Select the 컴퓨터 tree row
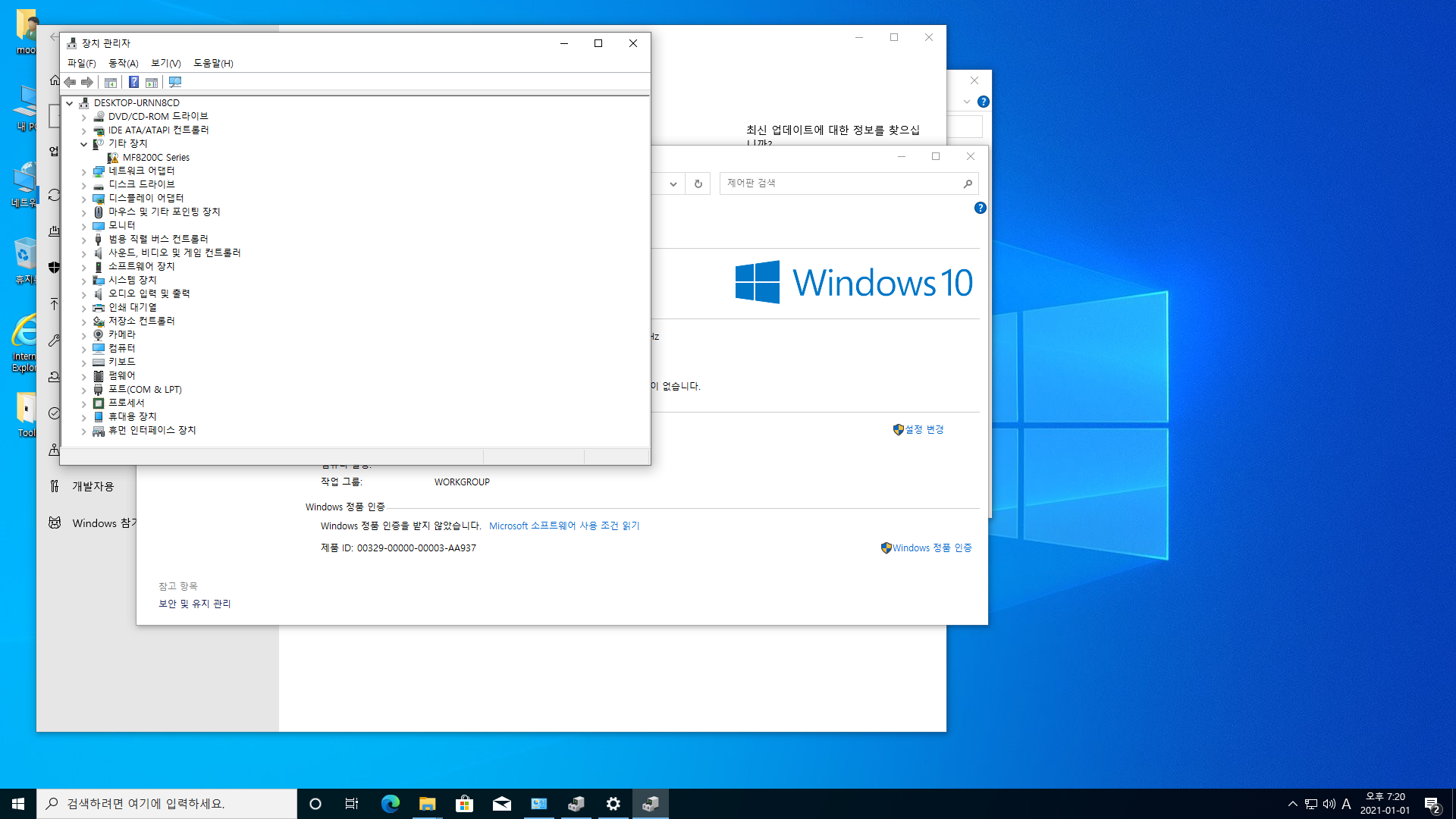The height and width of the screenshot is (819, 1456). pos(121,349)
